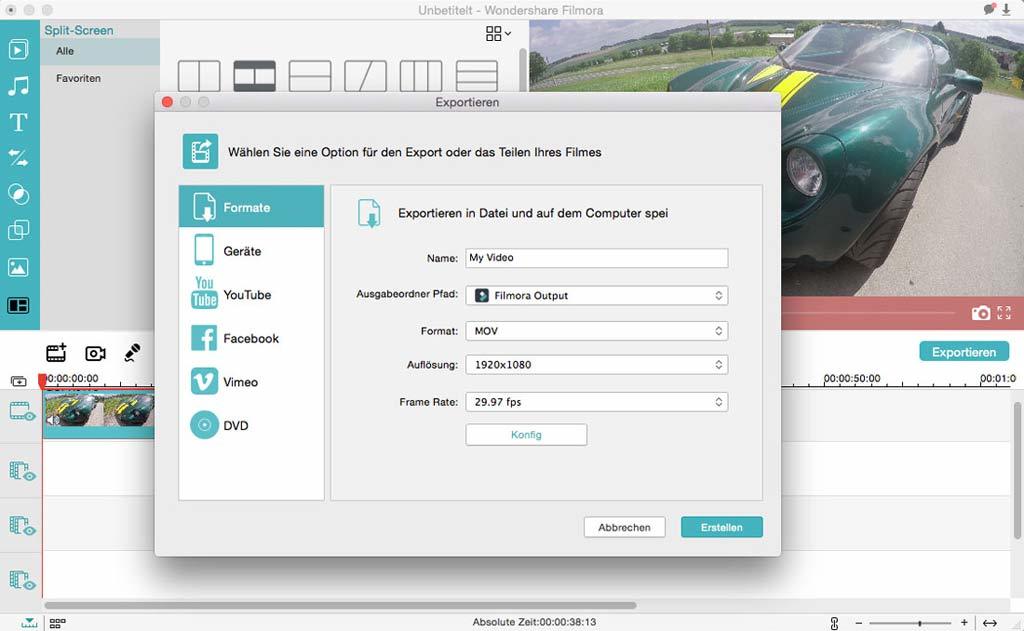Click the file export icon beside description

pyautogui.click(x=370, y=213)
